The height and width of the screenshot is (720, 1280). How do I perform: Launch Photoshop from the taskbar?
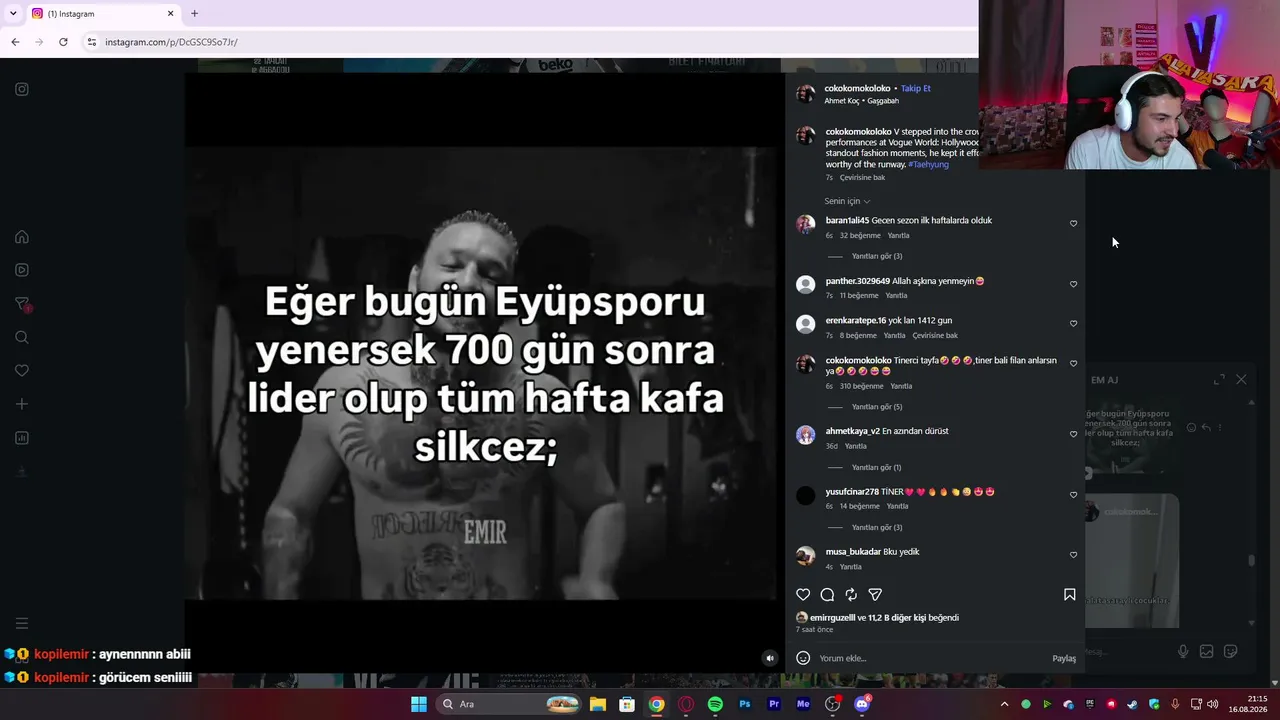click(x=745, y=704)
